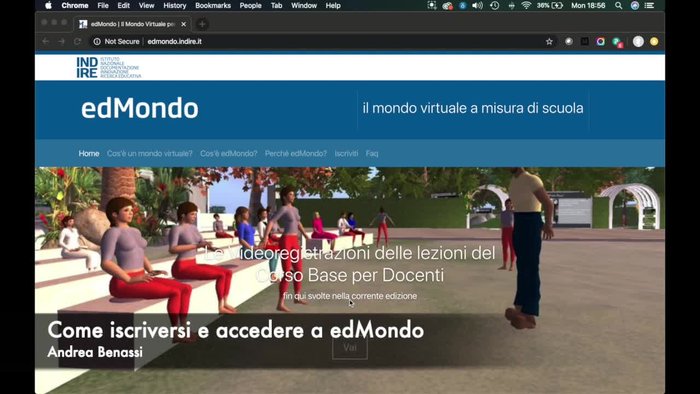Click the black square extension icon
This screenshot has height=394, width=700.
click(x=584, y=41)
